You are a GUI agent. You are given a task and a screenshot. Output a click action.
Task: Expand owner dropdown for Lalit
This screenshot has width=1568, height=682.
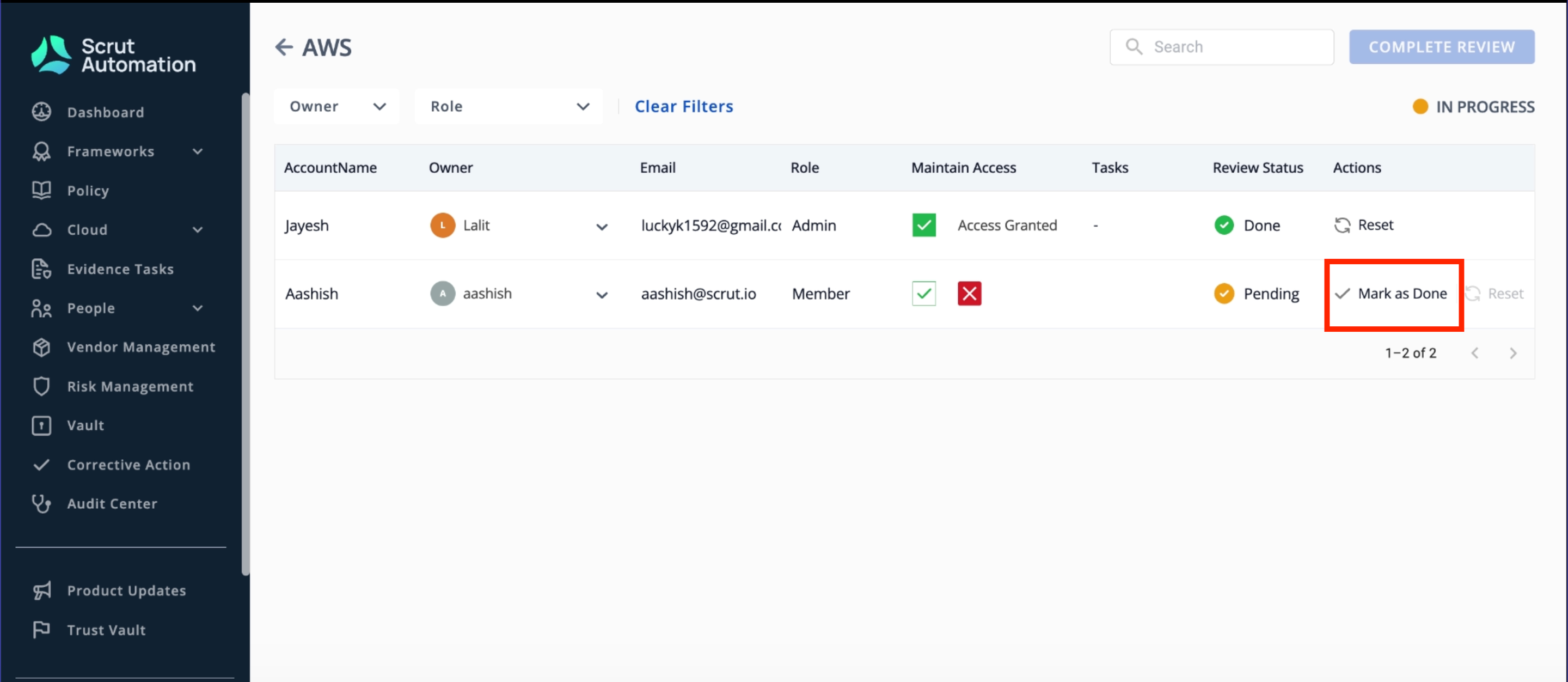point(602,227)
